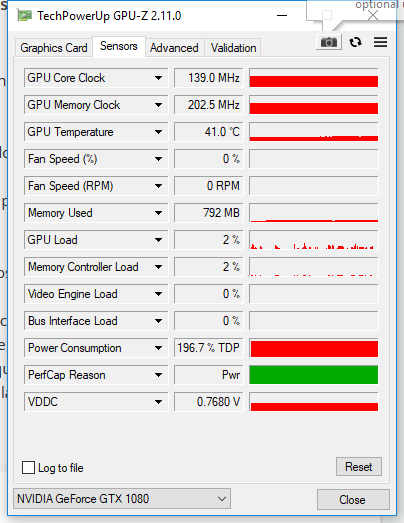Image resolution: width=404 pixels, height=523 pixels.
Task: Go to the Validation tab
Action: tap(233, 48)
